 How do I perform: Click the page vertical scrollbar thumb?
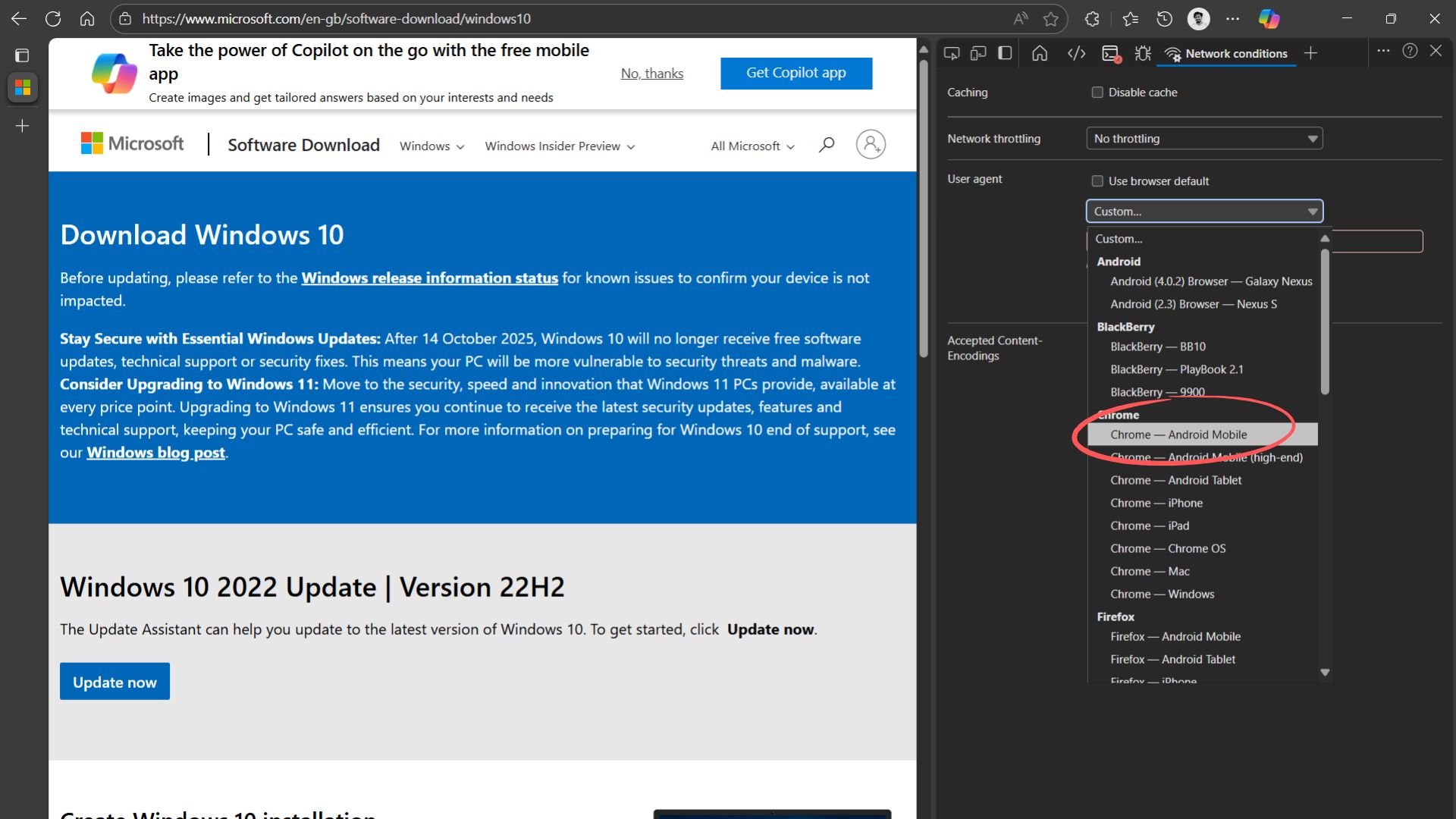point(923,209)
